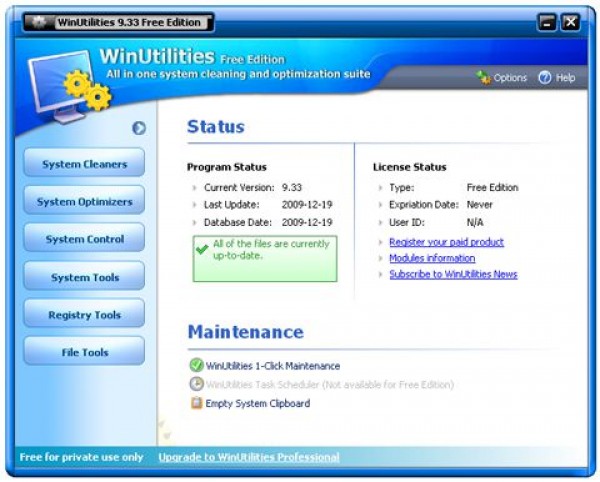Click the bullet arrow beside Register your paid product
The height and width of the screenshot is (482, 600).
point(380,242)
